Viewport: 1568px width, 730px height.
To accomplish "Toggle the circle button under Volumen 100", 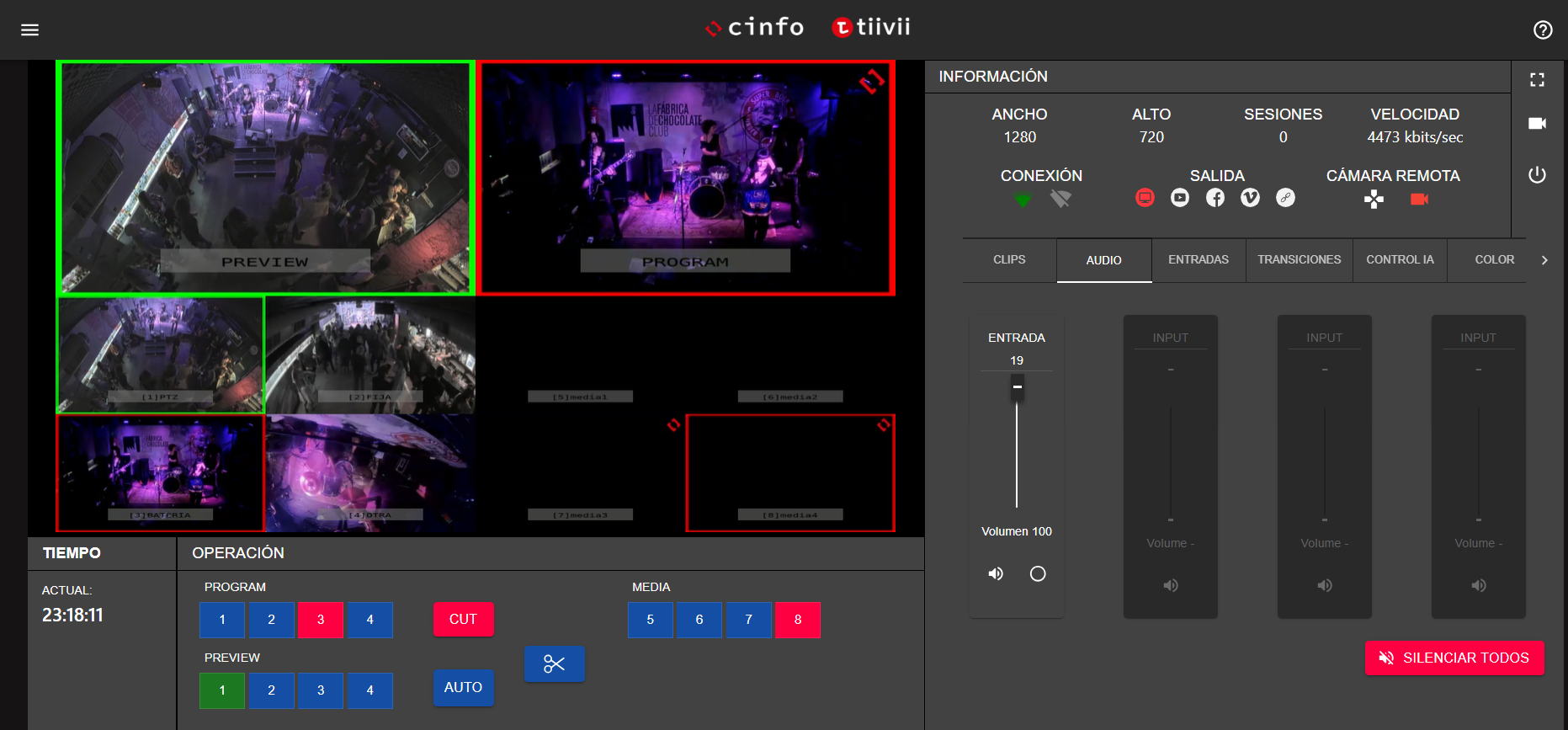I will click(x=1038, y=573).
